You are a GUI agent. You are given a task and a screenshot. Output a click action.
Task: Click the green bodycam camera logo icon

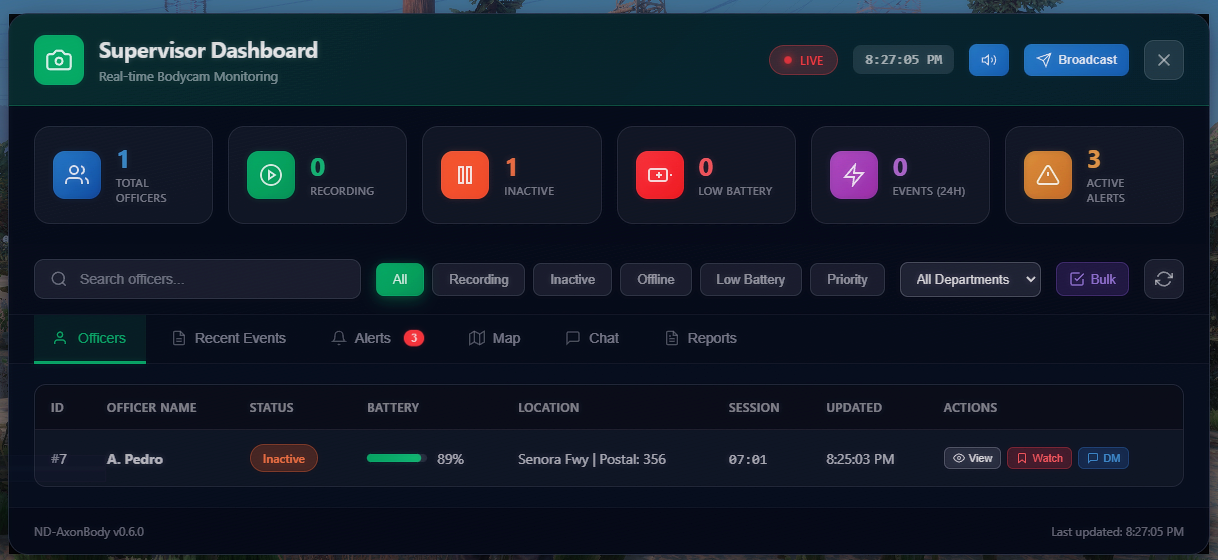click(x=59, y=61)
